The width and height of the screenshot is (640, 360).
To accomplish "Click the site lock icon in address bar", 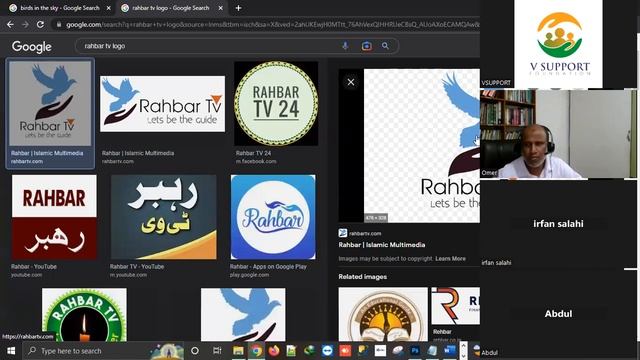I will [59, 25].
